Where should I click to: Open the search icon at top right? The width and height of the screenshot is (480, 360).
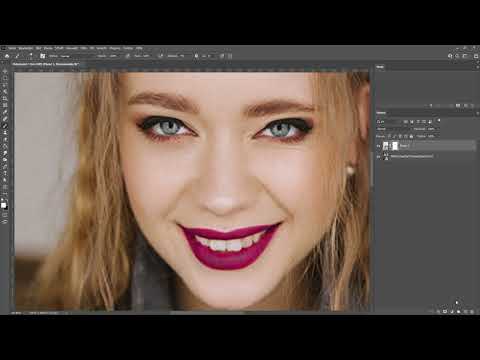tap(457, 56)
